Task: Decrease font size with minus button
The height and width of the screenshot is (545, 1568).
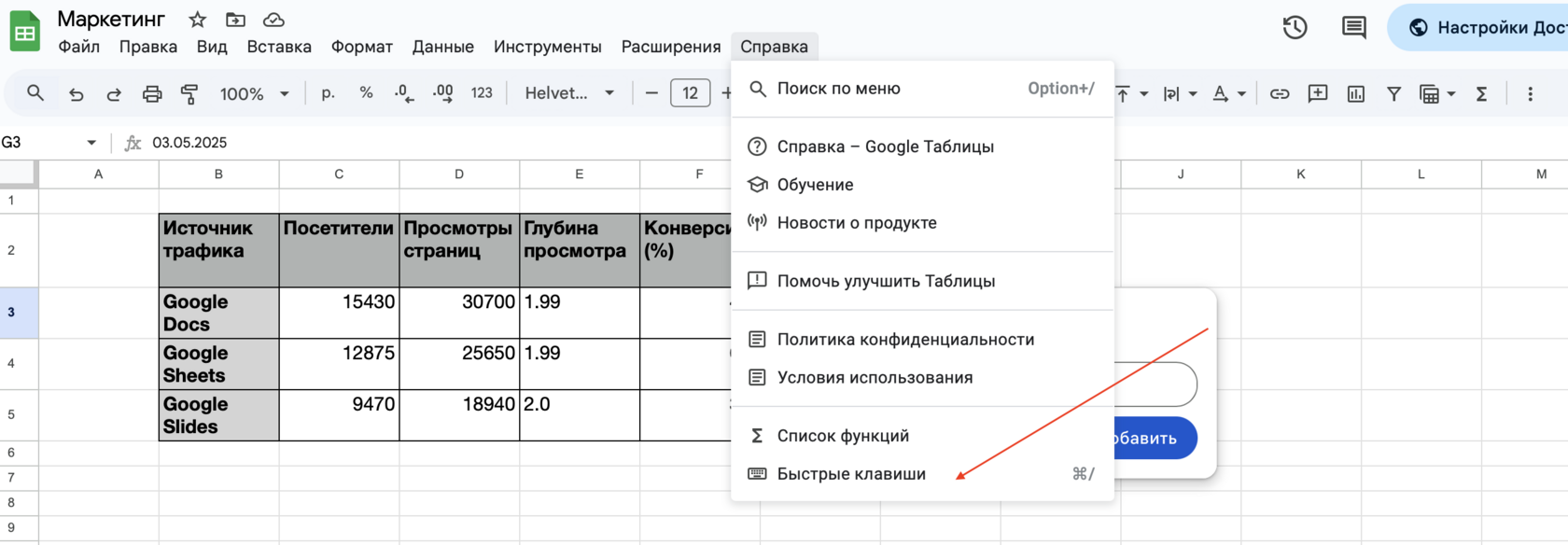Action: point(651,93)
